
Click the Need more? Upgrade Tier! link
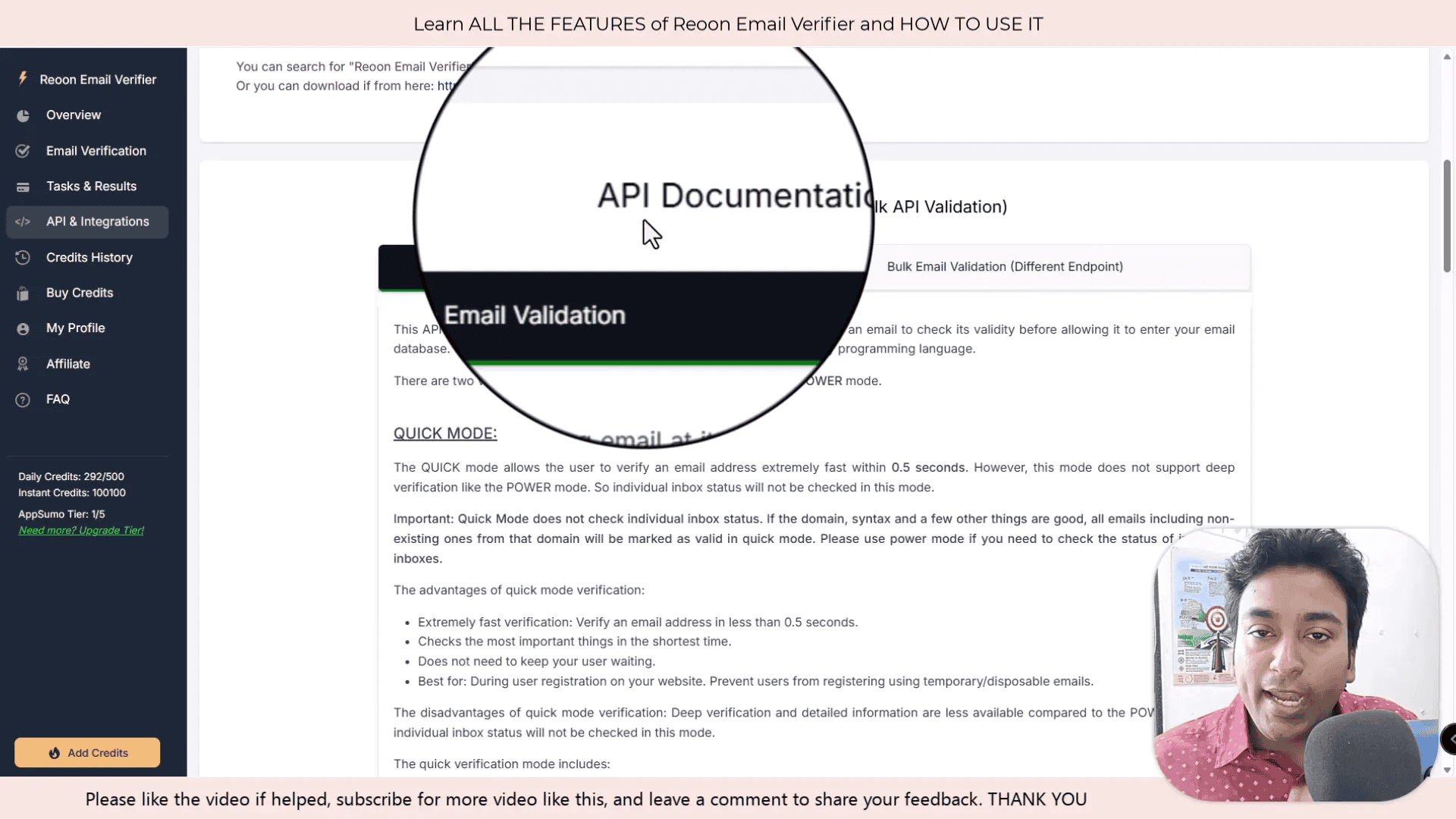pos(80,530)
